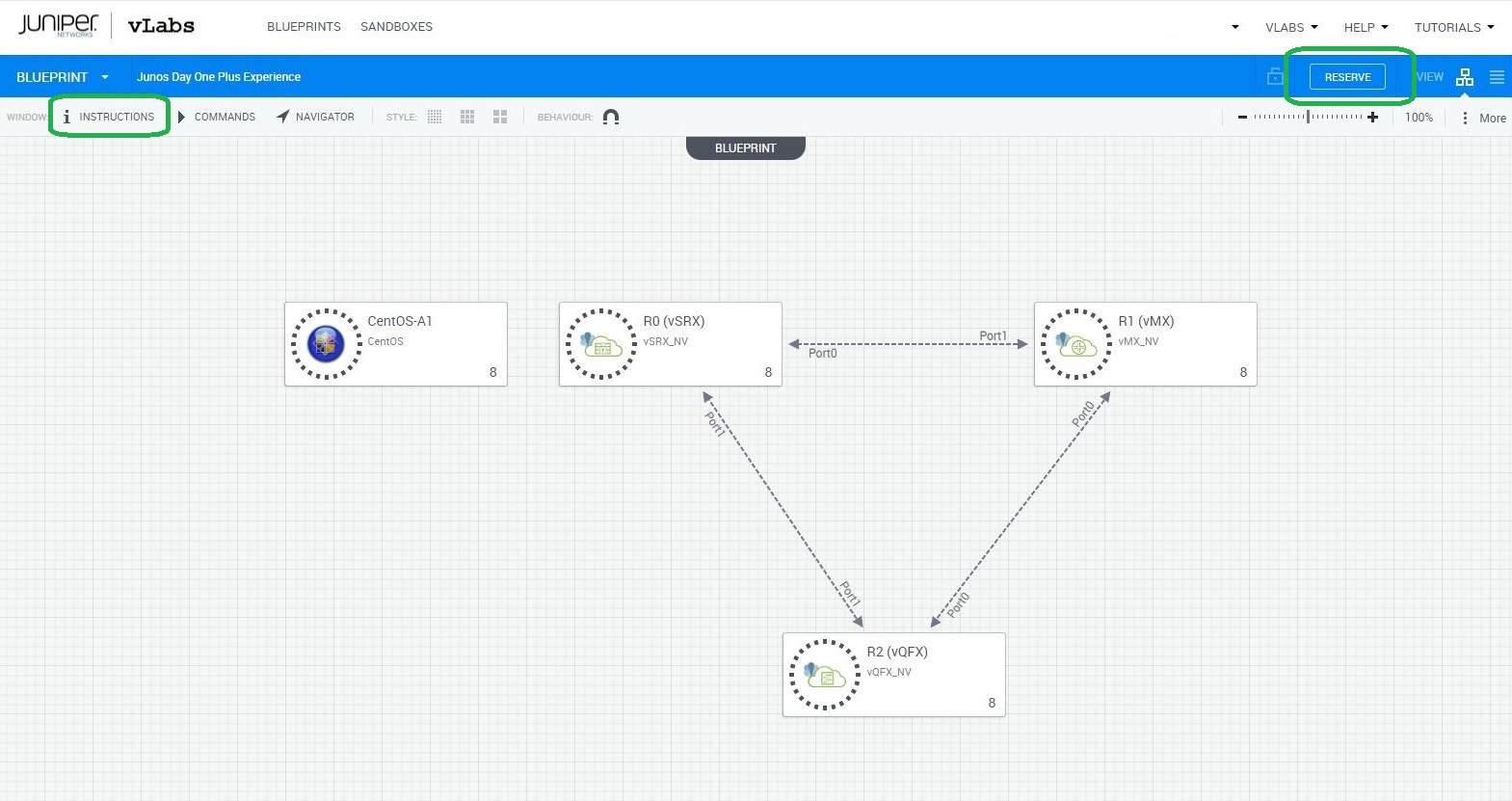Expand the TUTORIALS dropdown

pyautogui.click(x=1453, y=27)
